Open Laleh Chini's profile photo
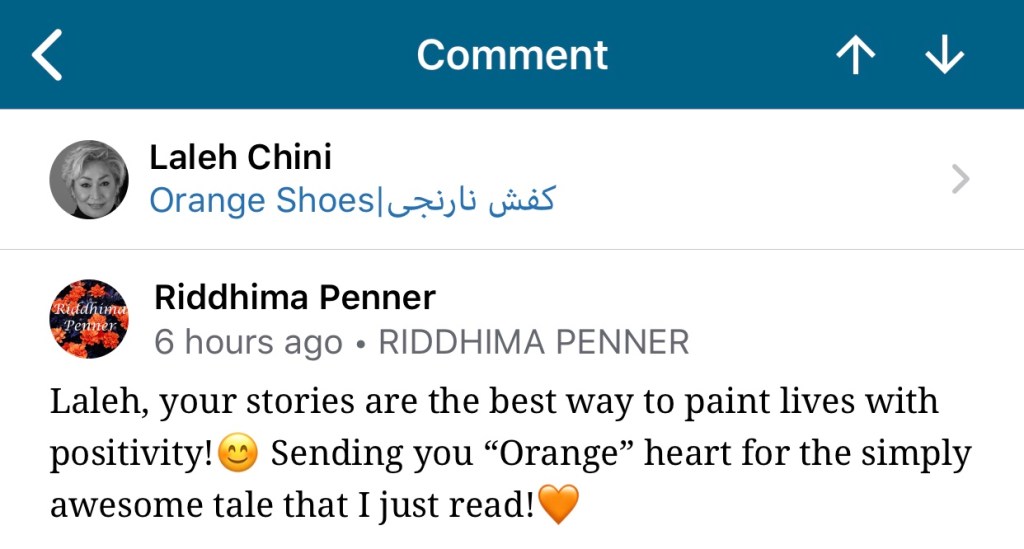This screenshot has width=1024, height=549. [89, 180]
